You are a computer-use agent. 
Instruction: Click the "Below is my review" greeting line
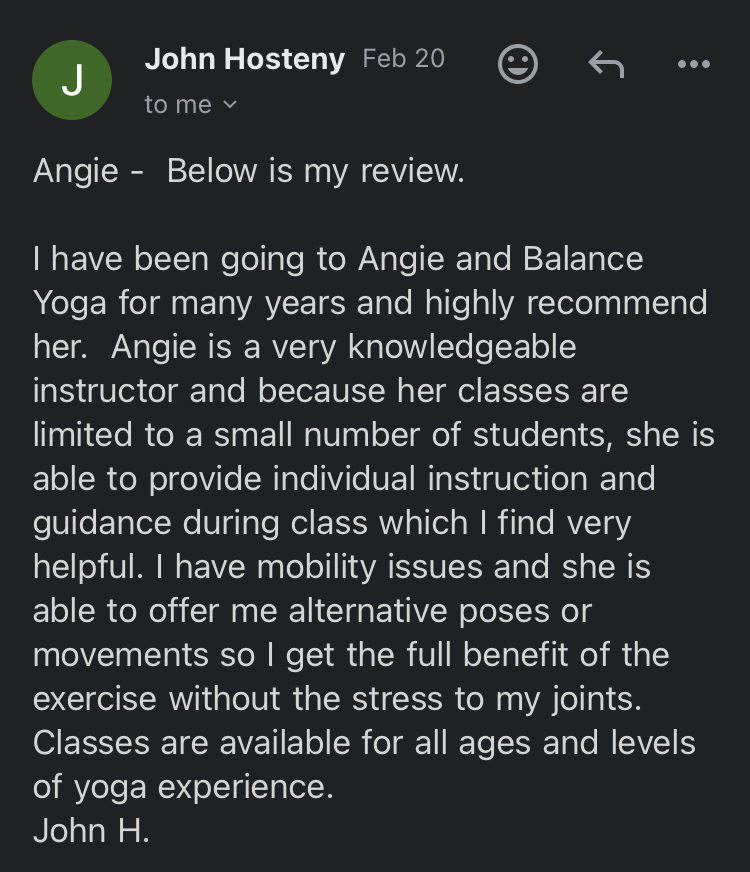pos(315,171)
